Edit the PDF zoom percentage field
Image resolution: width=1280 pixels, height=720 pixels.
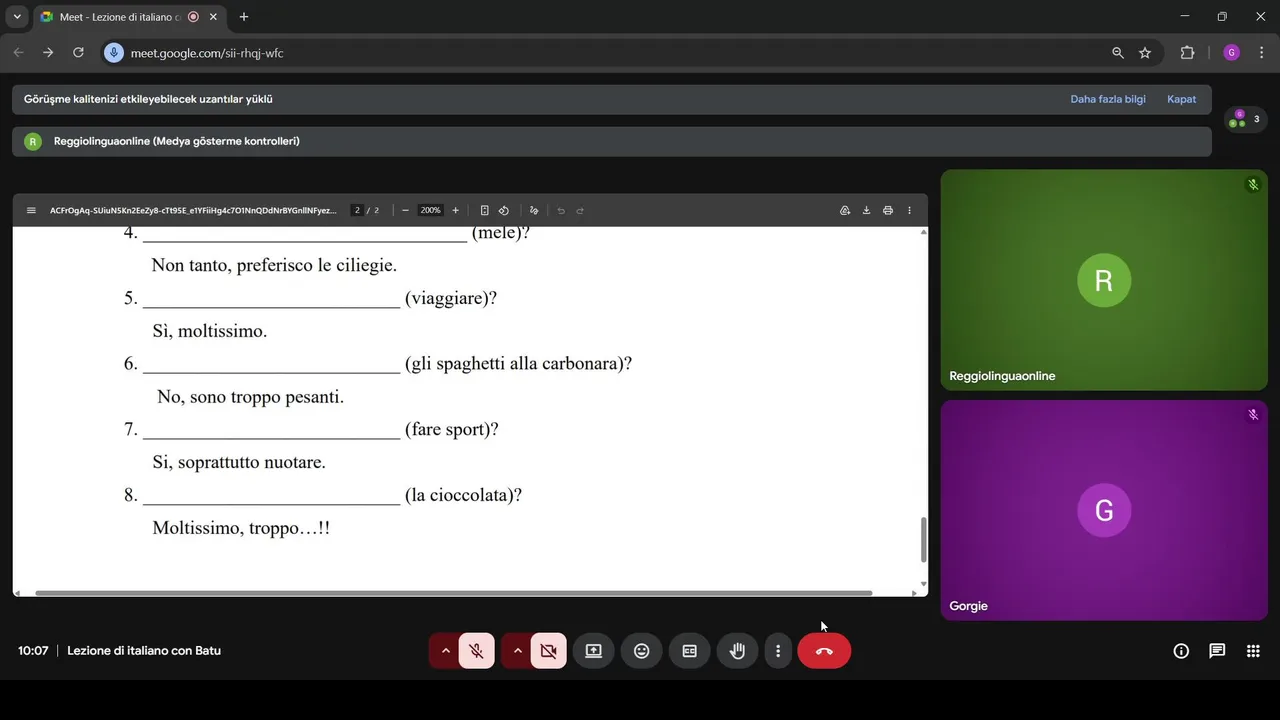click(430, 211)
